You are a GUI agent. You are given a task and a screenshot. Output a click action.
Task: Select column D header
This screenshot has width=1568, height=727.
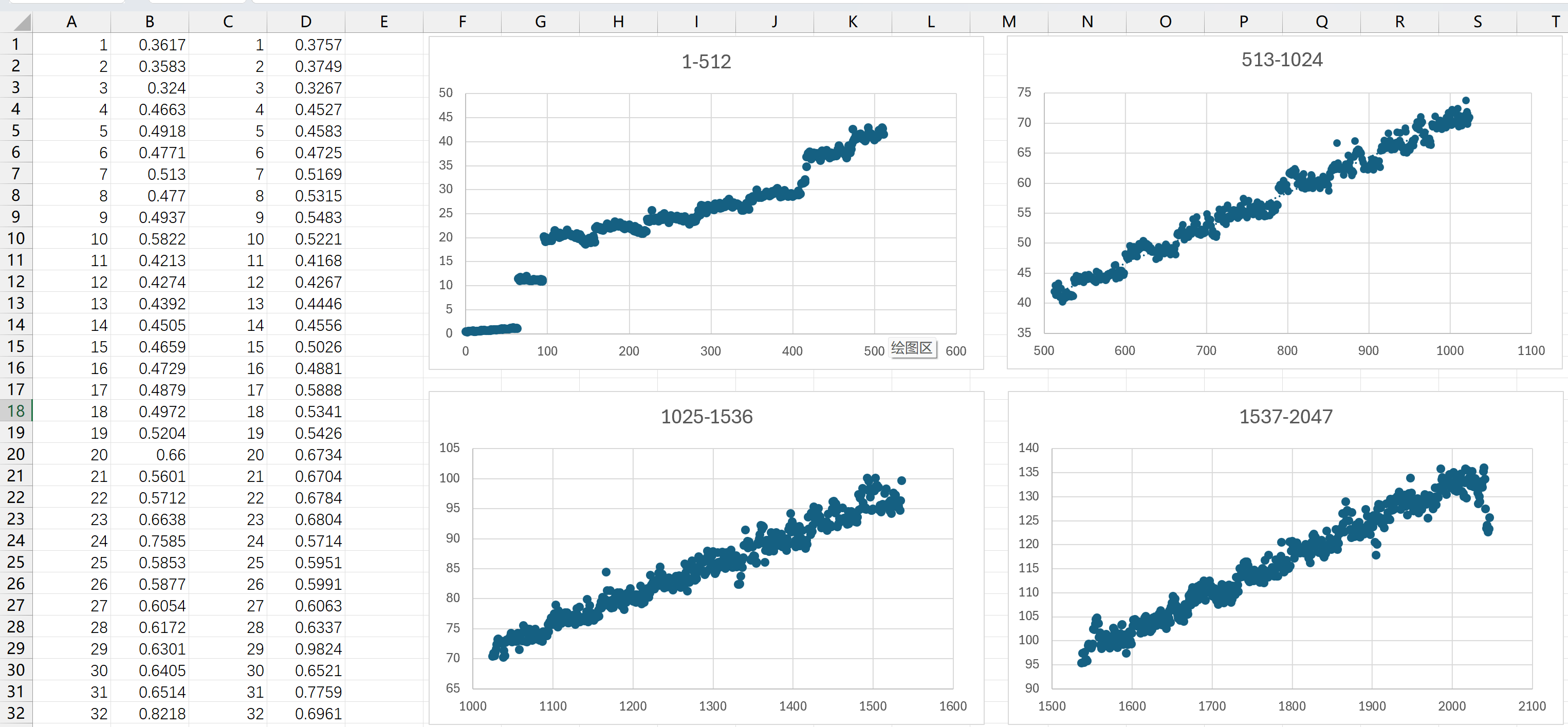click(306, 22)
